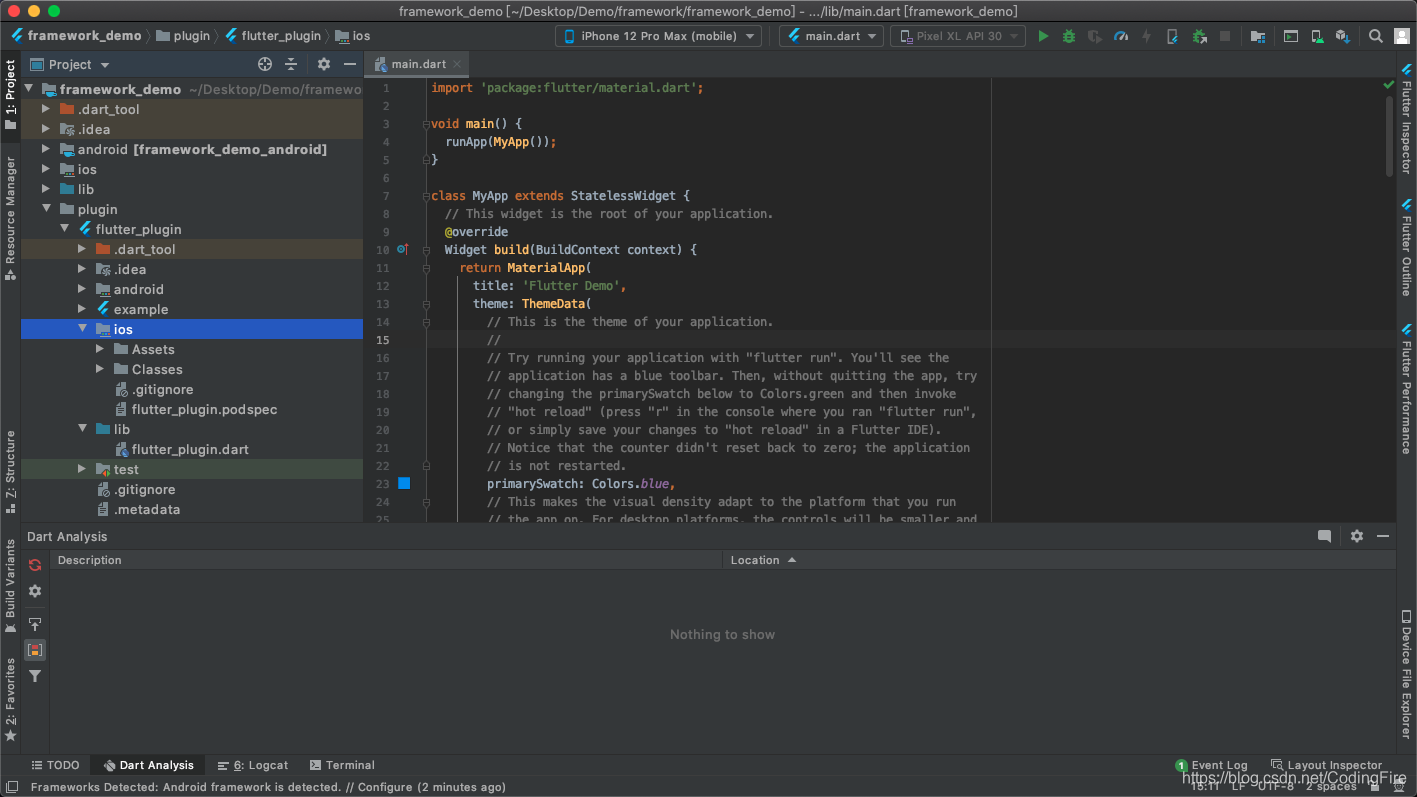Click the run configurations icon left of AVD Manager
The height and width of the screenshot is (797, 1417).
coord(1291,36)
